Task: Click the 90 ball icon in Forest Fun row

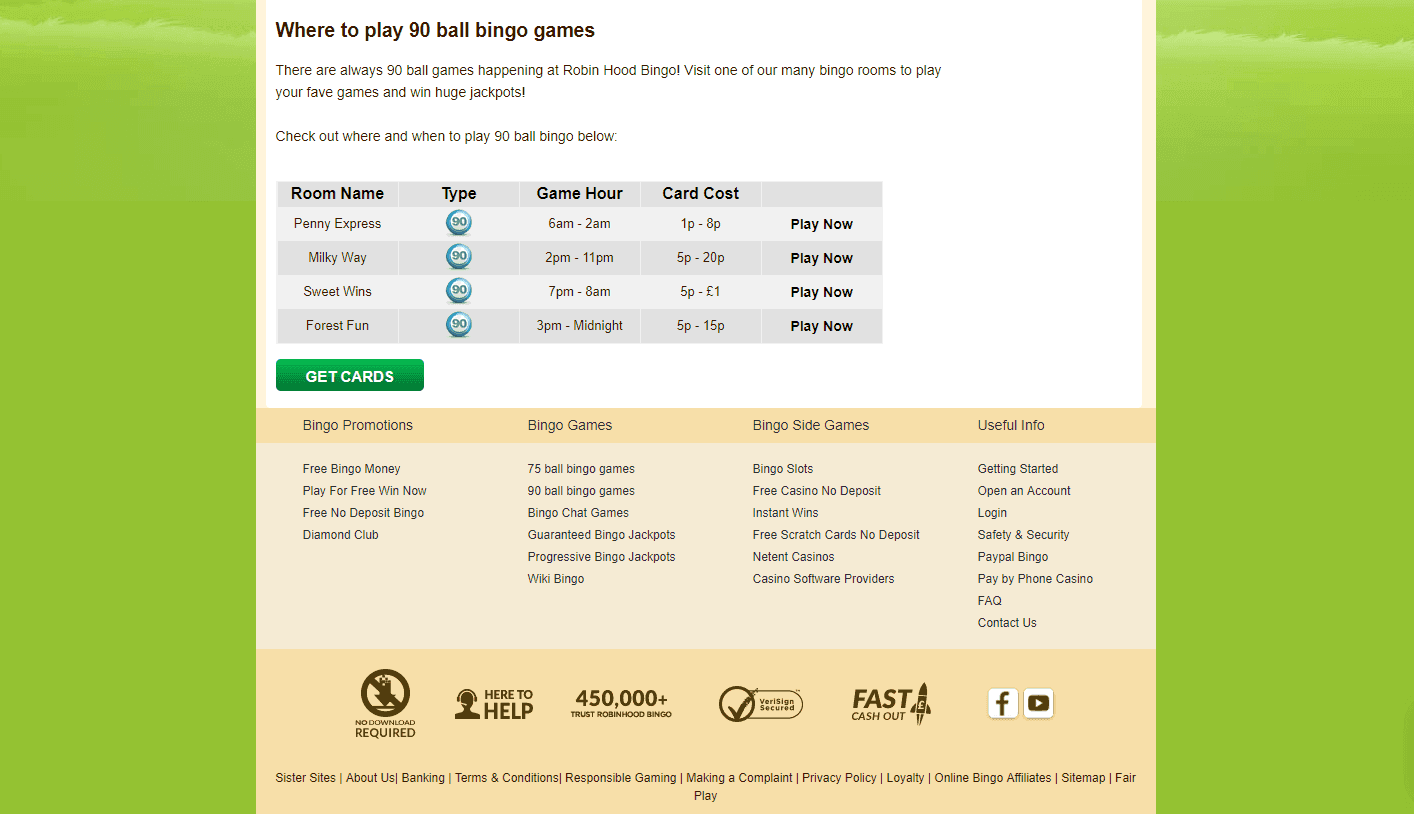Action: pos(459,325)
